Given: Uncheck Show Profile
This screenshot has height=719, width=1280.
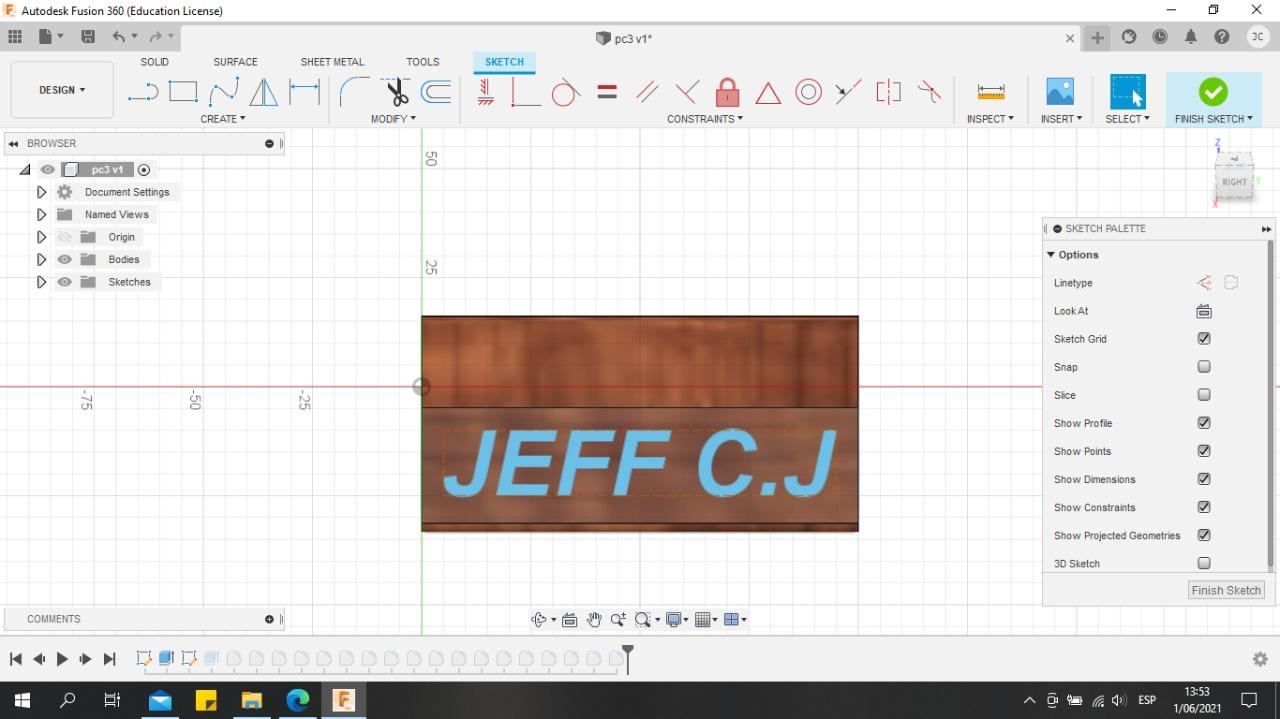Looking at the screenshot, I should click(1204, 423).
